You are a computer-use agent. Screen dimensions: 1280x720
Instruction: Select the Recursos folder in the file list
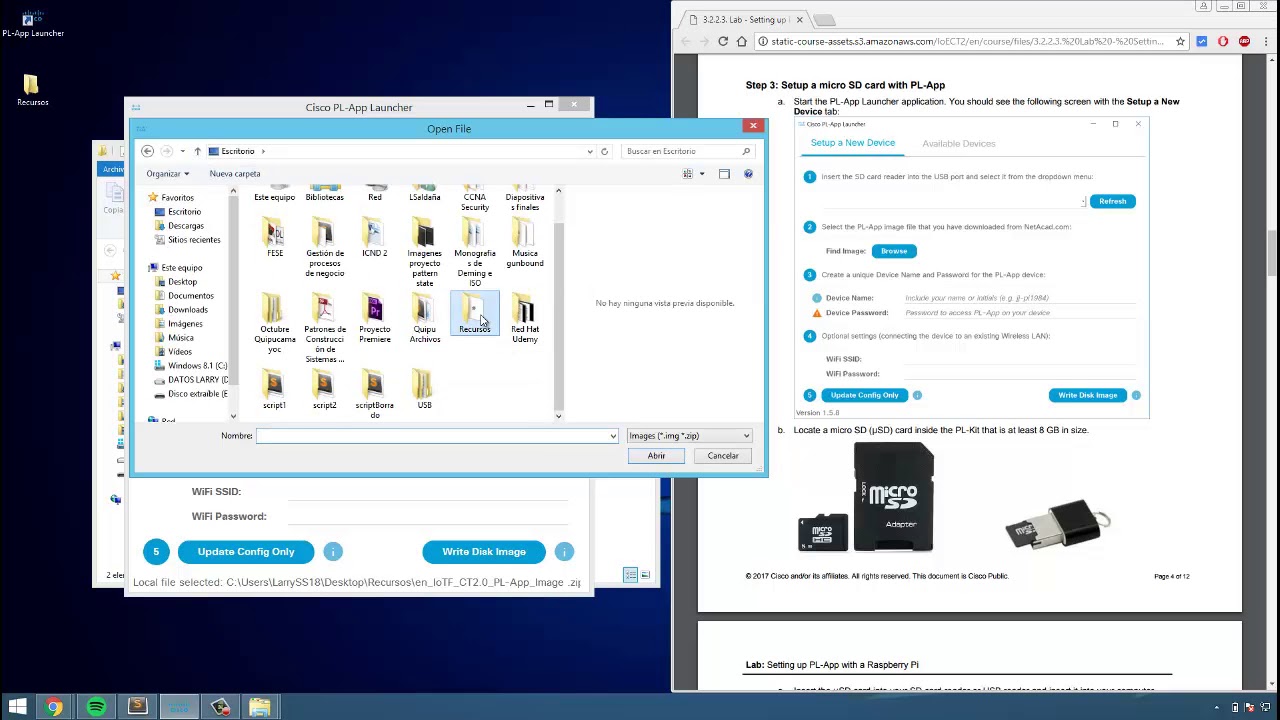[x=474, y=315]
